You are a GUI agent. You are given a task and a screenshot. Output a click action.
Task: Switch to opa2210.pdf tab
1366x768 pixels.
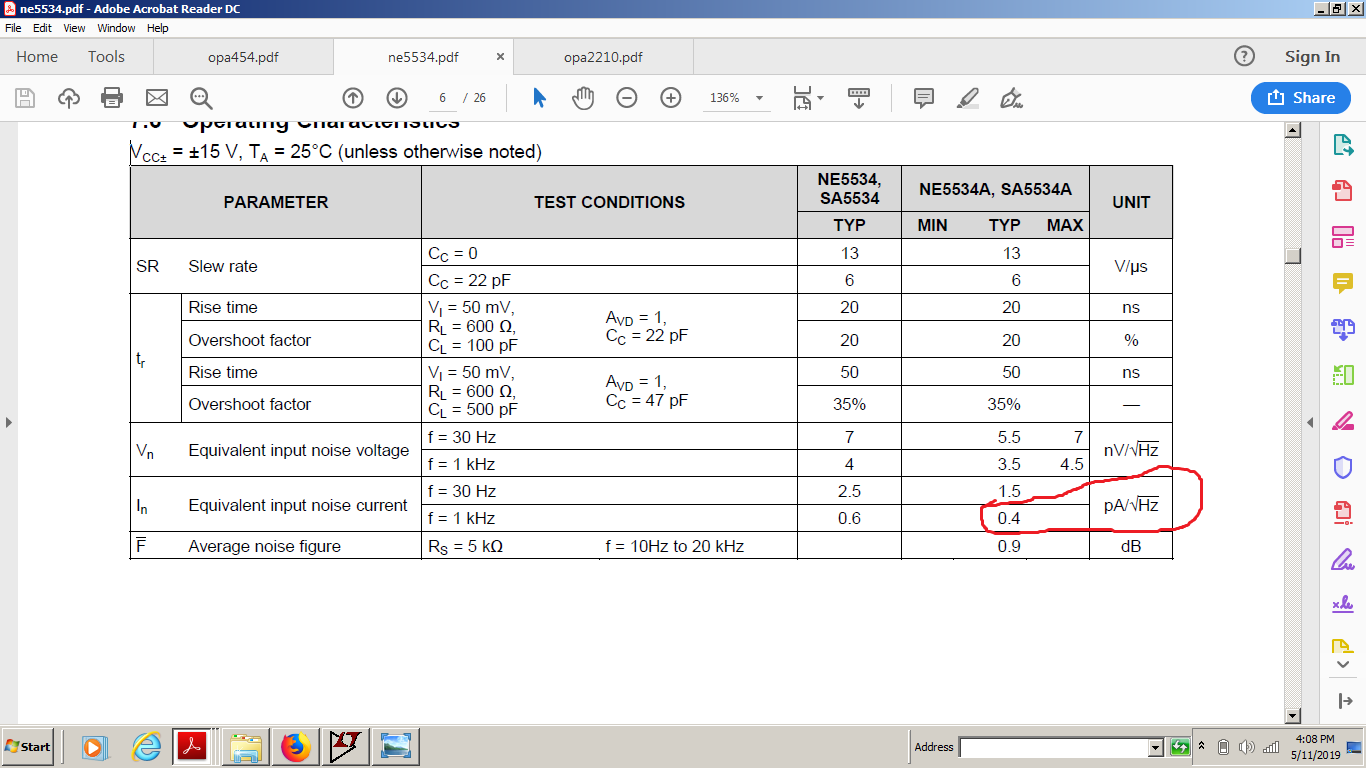point(603,57)
